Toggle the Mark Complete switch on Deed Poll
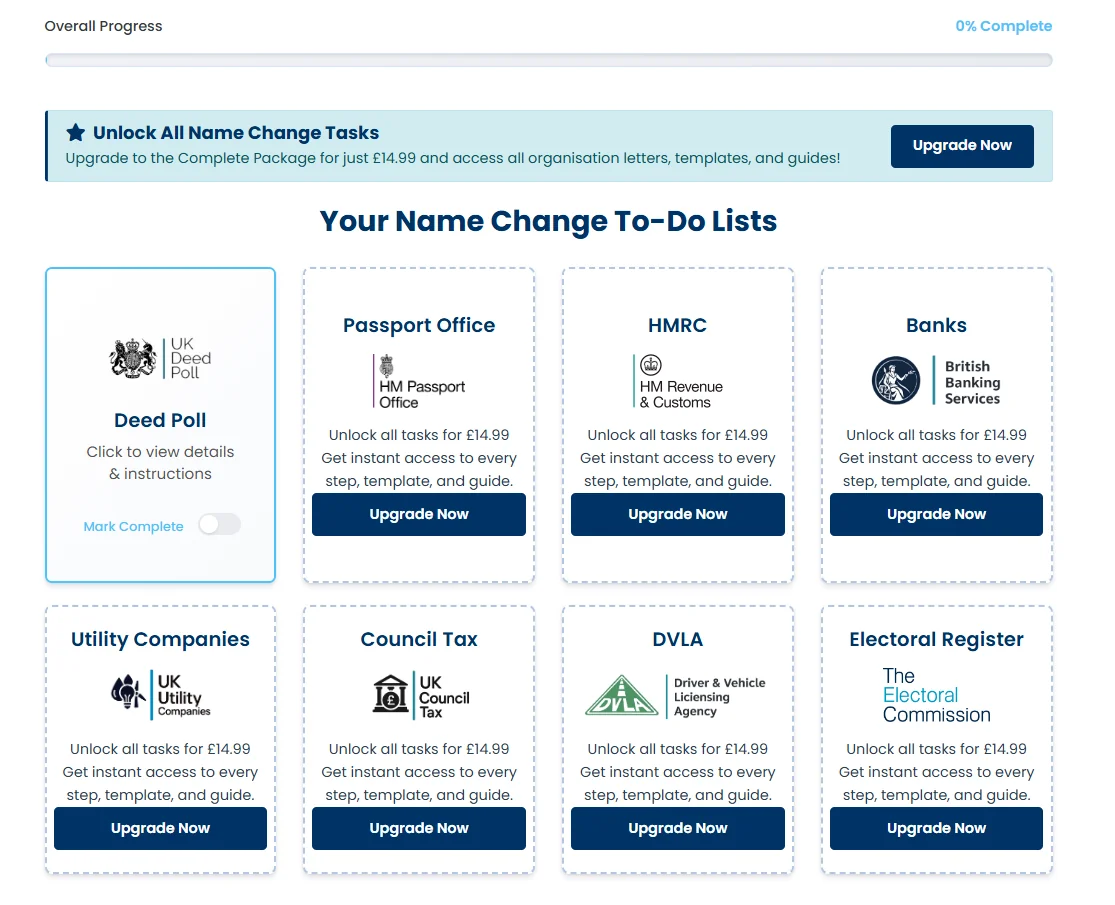Image resolution: width=1115 pixels, height=905 pixels. tap(219, 524)
